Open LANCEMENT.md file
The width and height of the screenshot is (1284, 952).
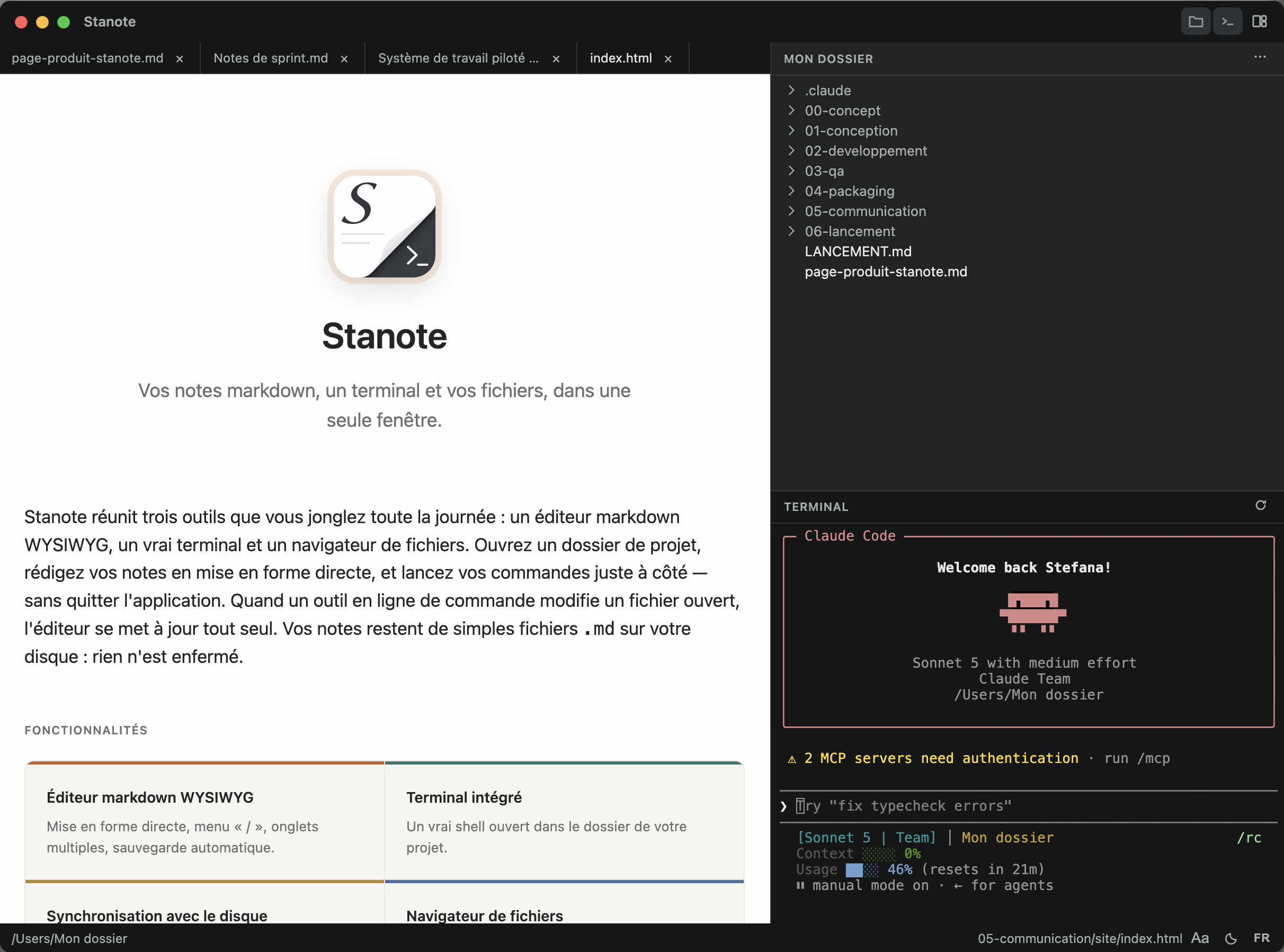858,252
